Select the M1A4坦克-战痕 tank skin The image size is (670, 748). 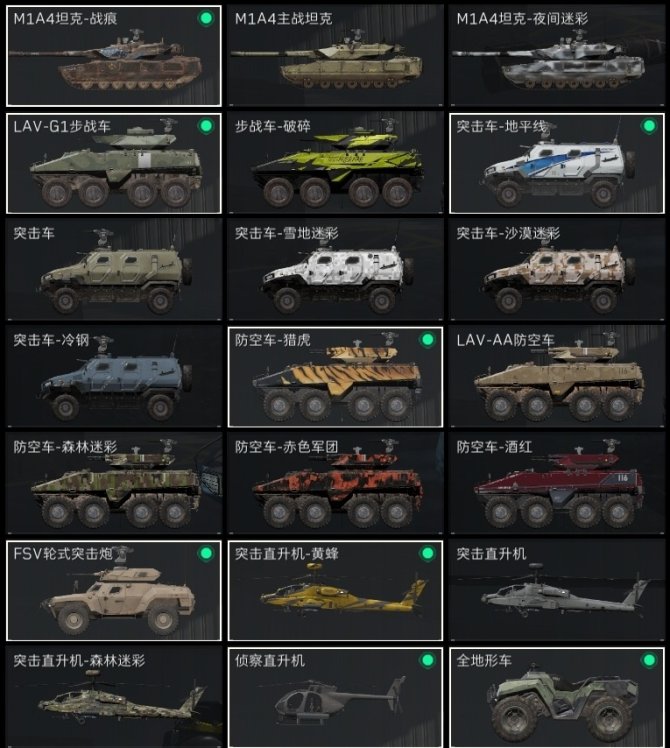click(114, 56)
